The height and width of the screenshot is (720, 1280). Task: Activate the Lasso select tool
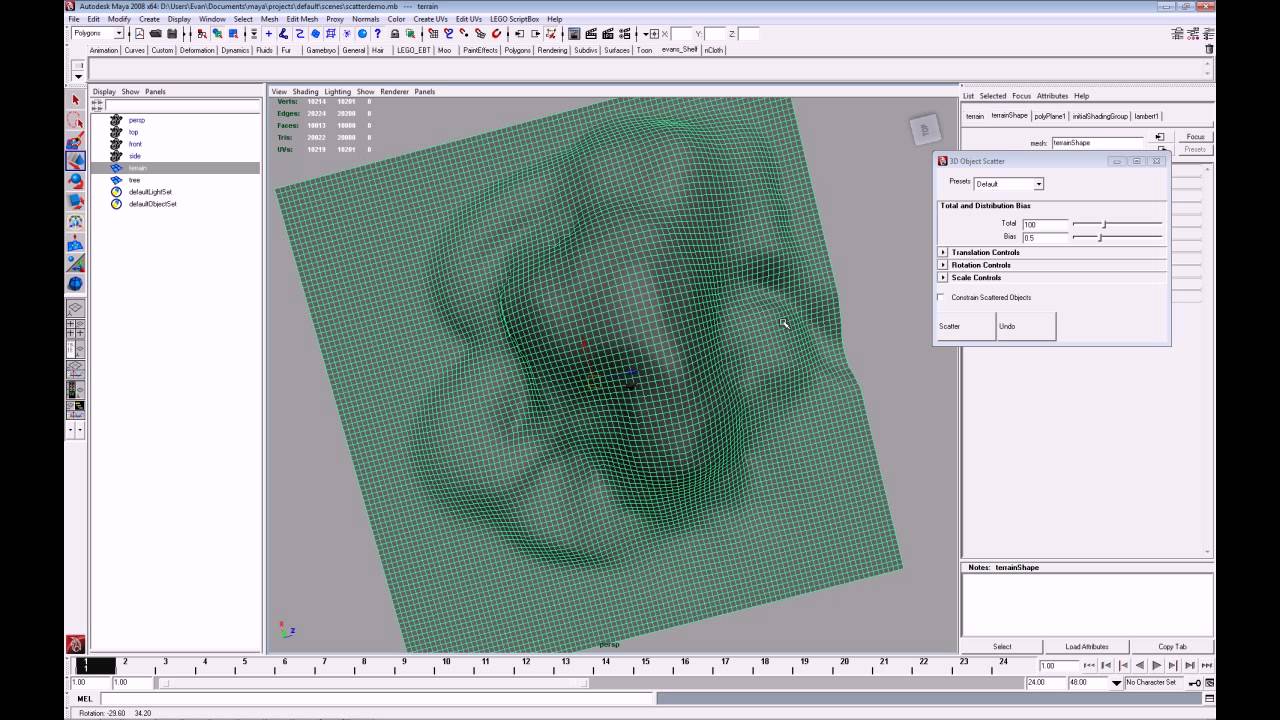(x=75, y=120)
